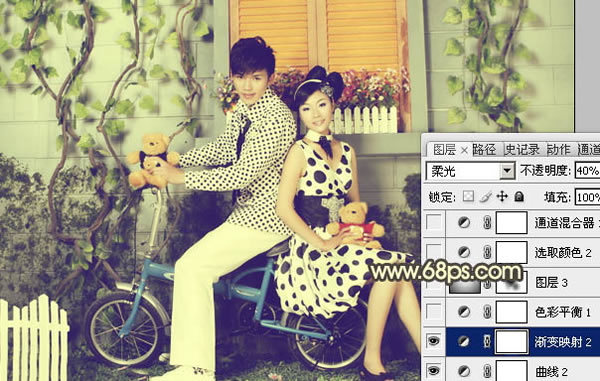Toggle lock transparent pixels icon

pos(468,197)
